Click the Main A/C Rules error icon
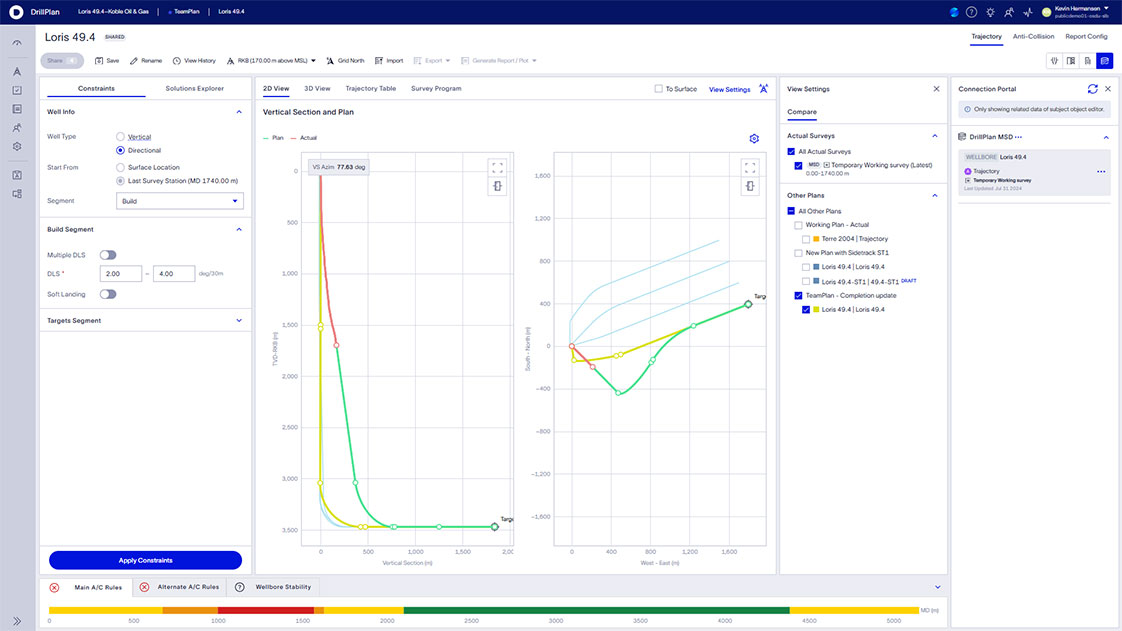Screen dimensions: 1122x631 tap(54, 587)
